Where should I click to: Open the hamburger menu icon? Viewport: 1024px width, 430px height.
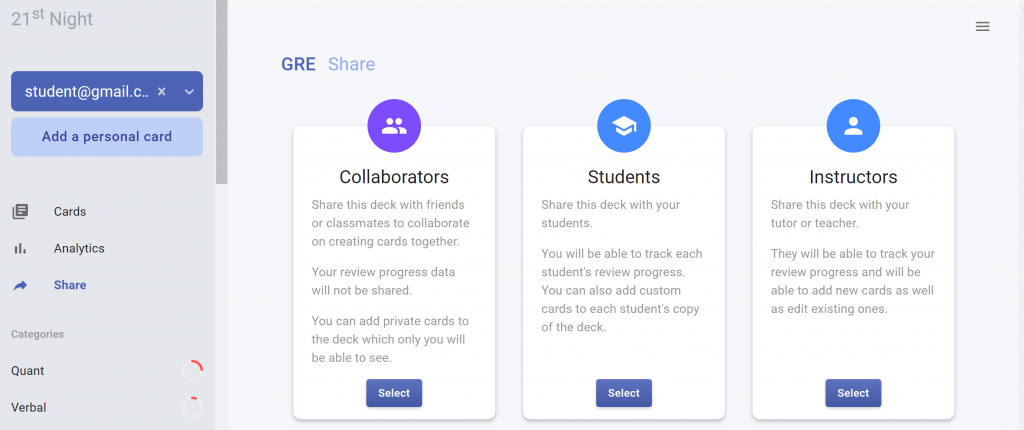tap(982, 27)
